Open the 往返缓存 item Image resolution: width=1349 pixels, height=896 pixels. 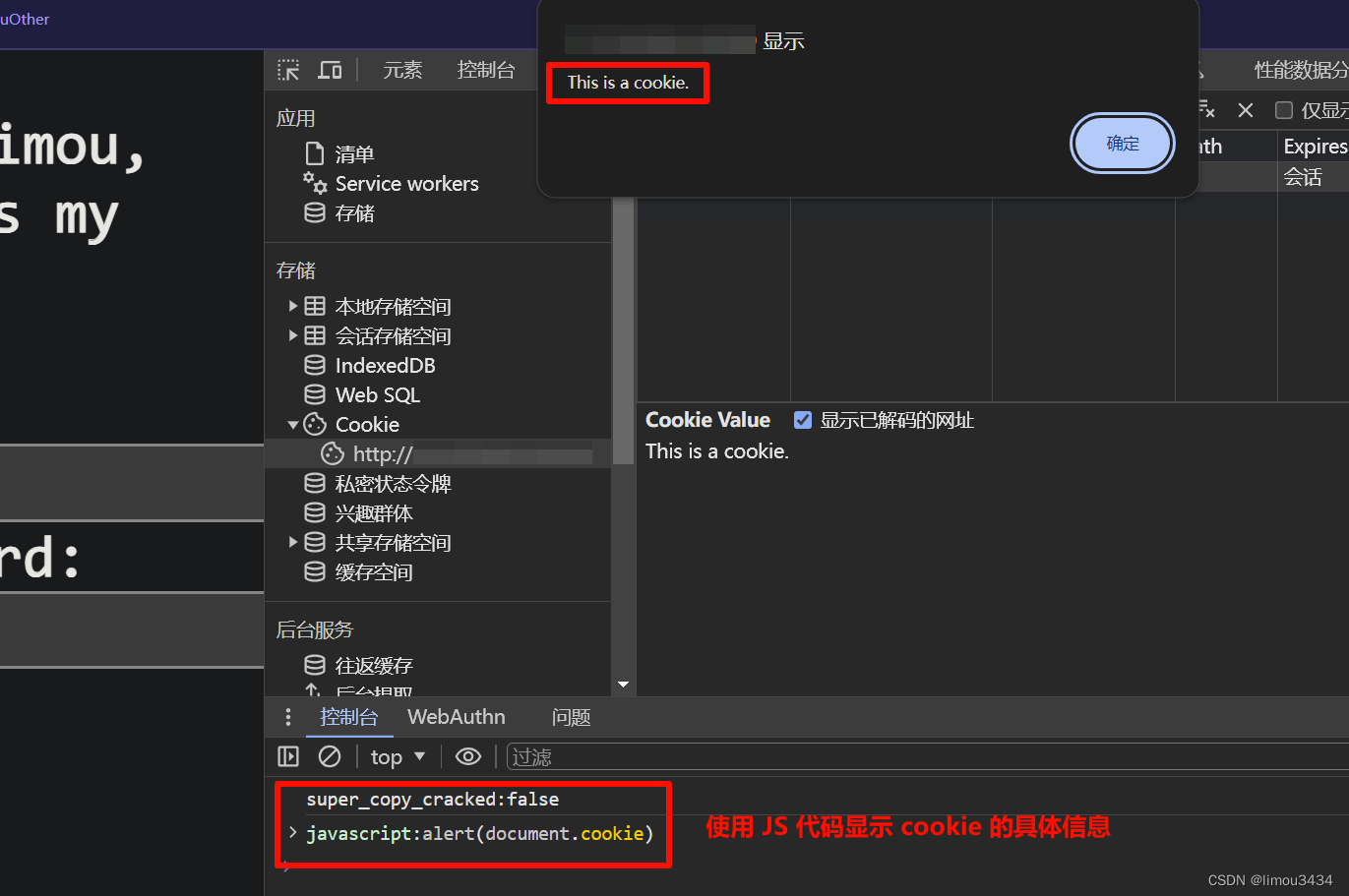[x=374, y=666]
